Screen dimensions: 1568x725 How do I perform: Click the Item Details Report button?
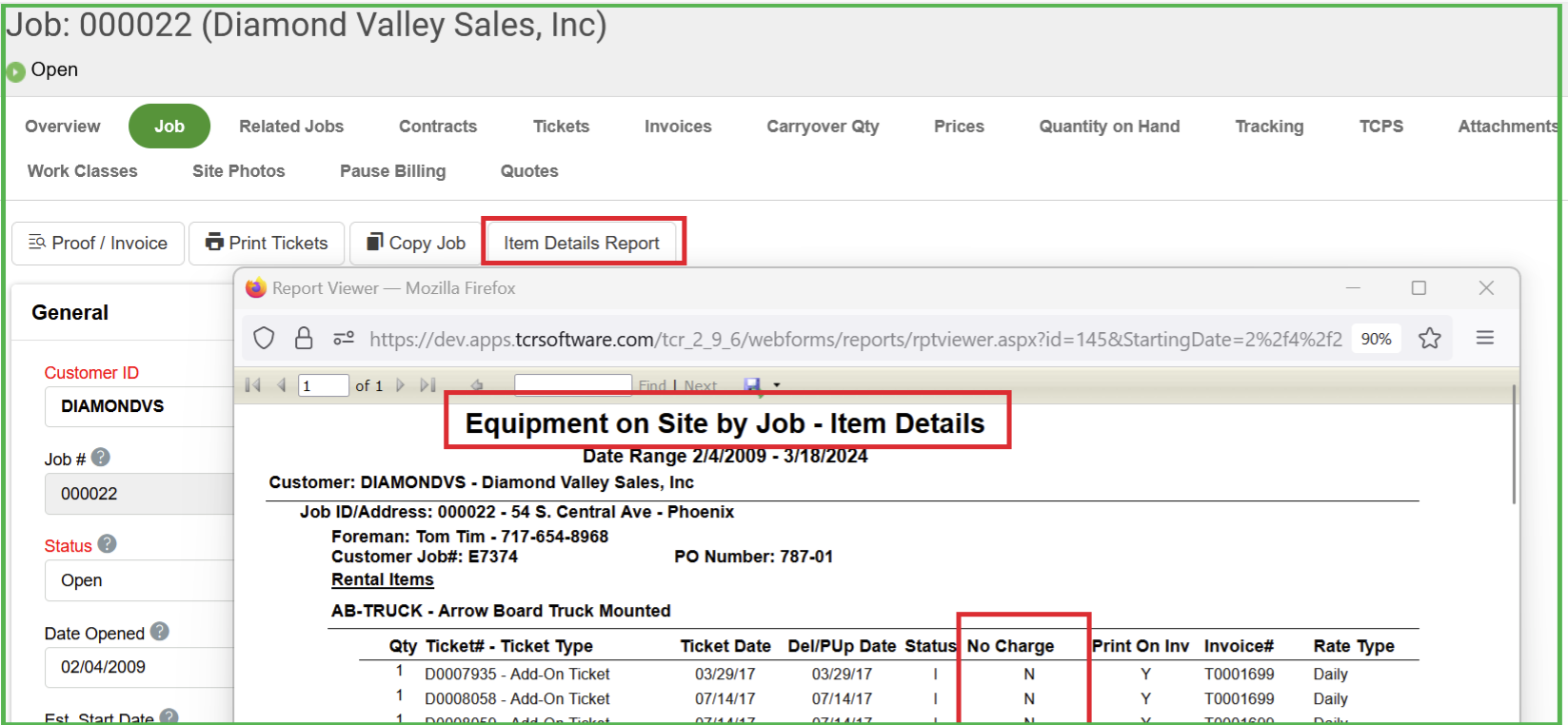(582, 244)
